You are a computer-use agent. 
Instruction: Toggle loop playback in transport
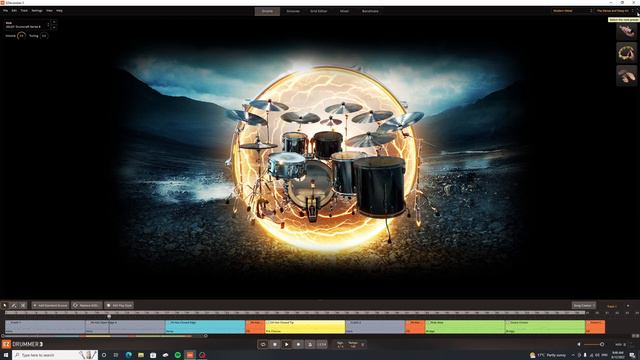[263, 344]
